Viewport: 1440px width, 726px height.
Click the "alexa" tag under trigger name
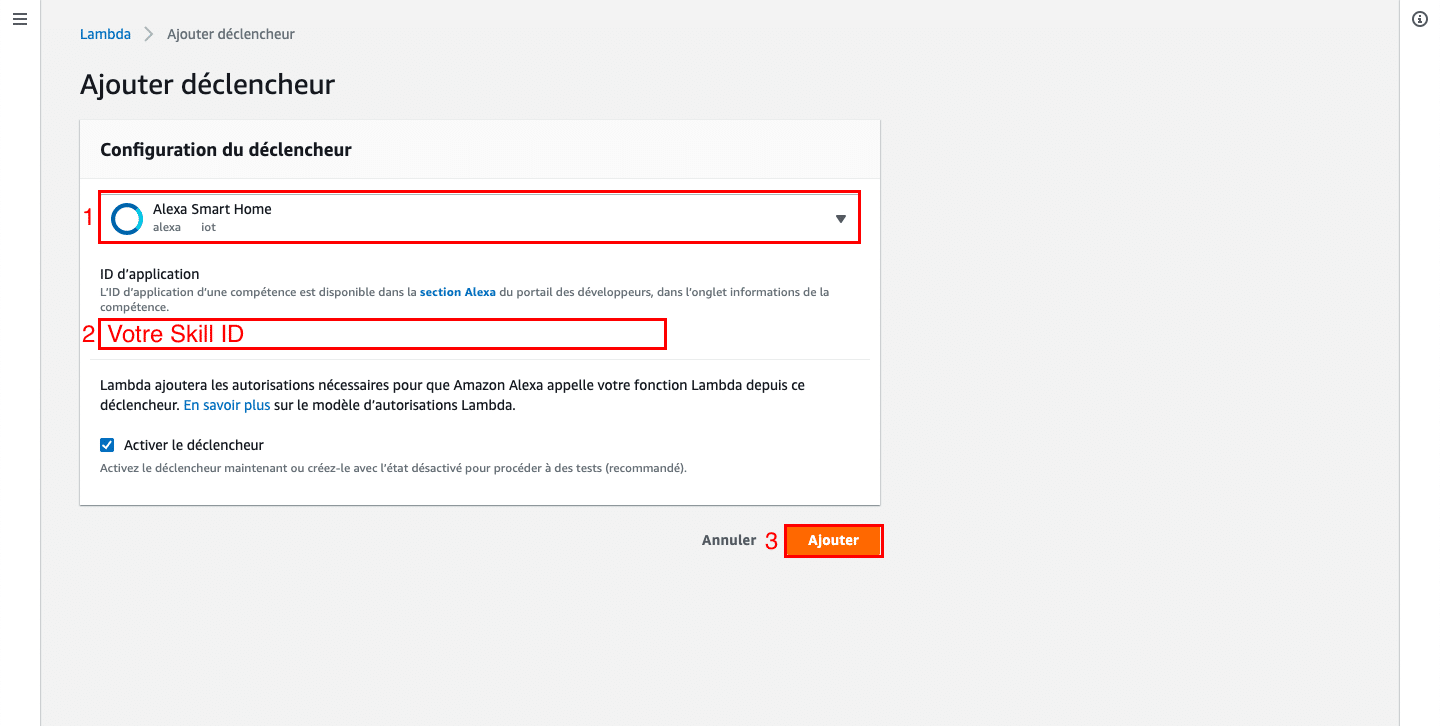coord(167,227)
